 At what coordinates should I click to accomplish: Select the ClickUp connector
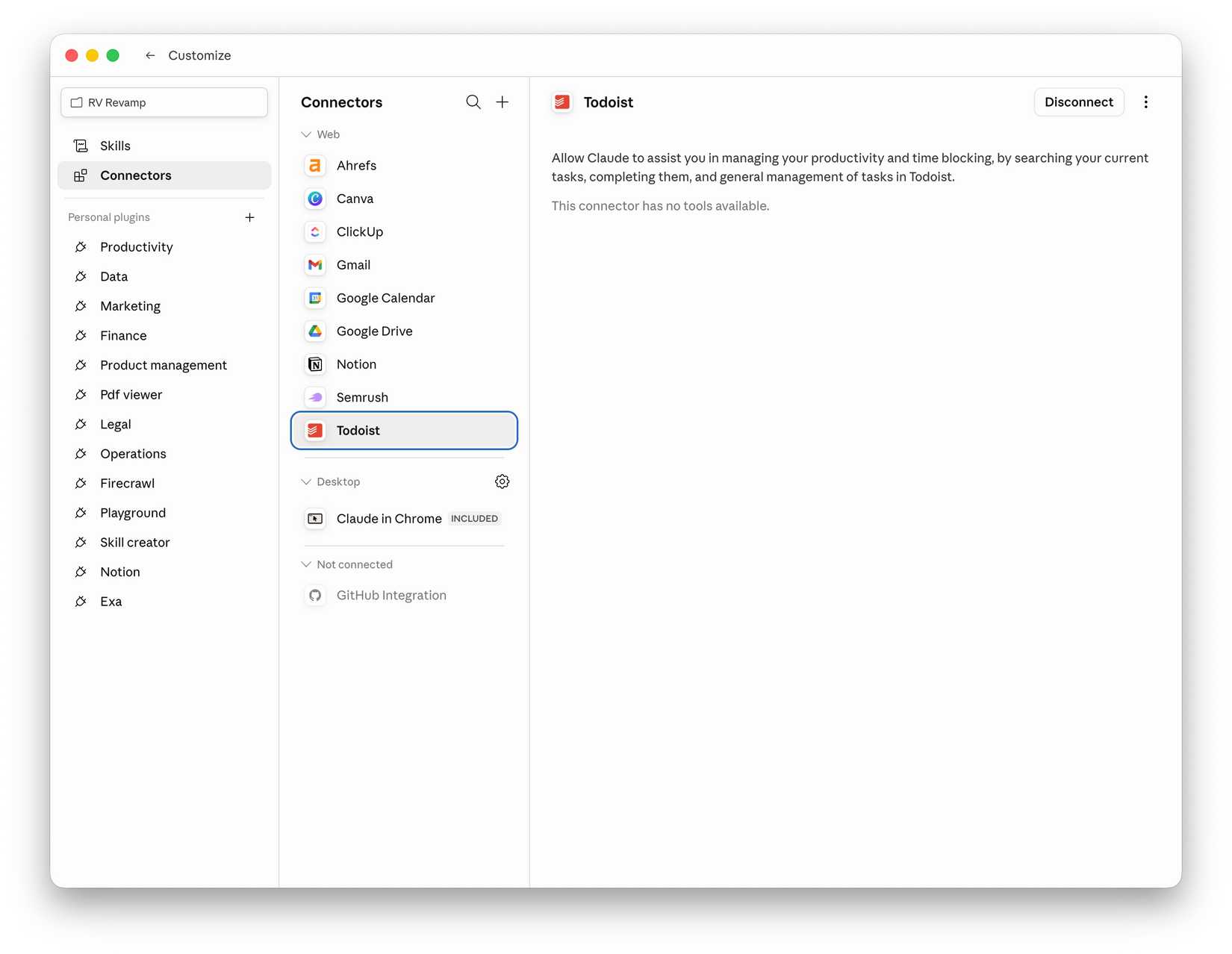click(x=404, y=232)
